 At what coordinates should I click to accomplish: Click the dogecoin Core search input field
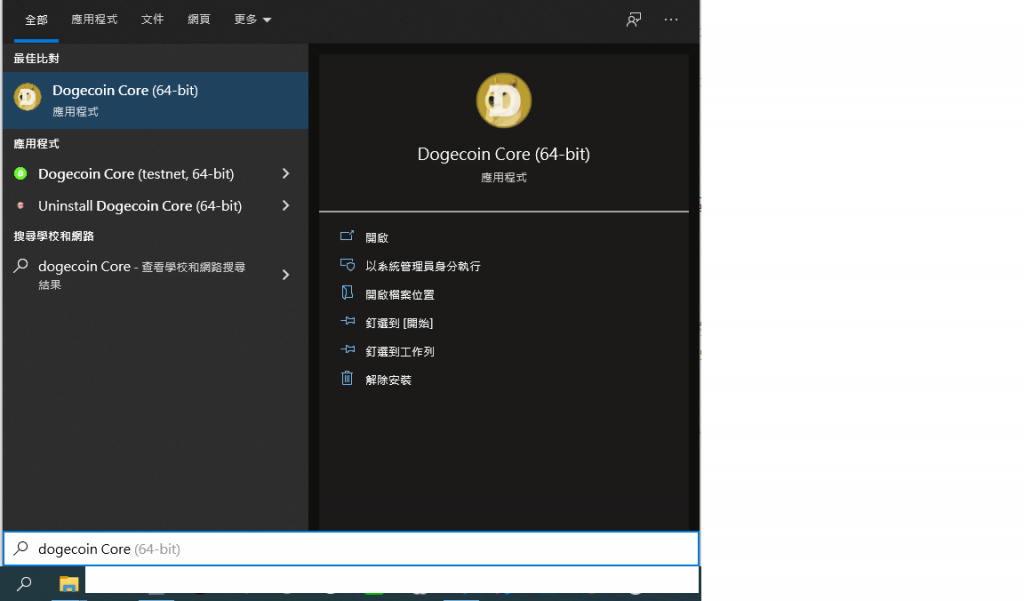click(x=351, y=549)
